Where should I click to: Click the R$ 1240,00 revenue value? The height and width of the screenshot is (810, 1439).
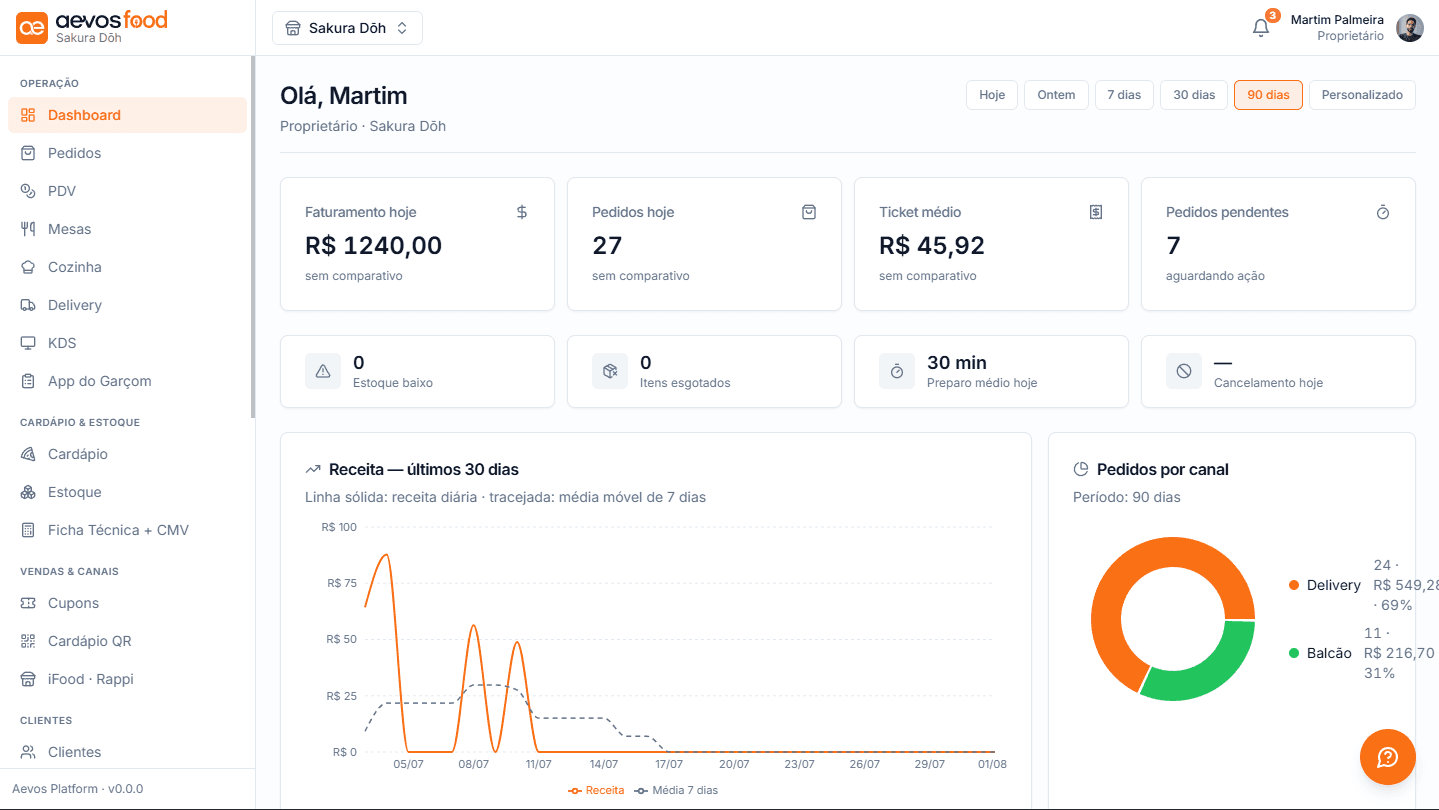373,245
